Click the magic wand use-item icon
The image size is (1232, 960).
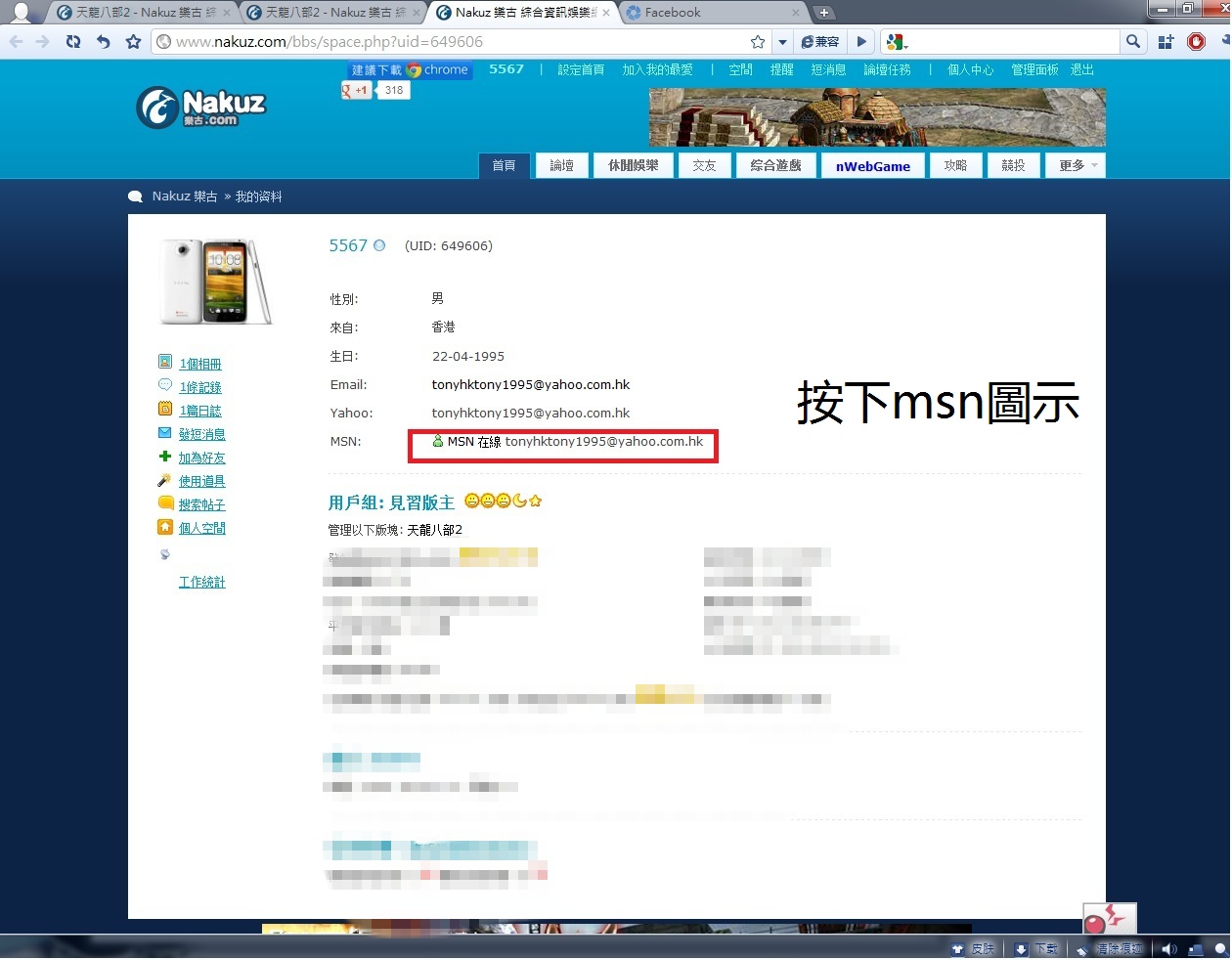coord(165,480)
